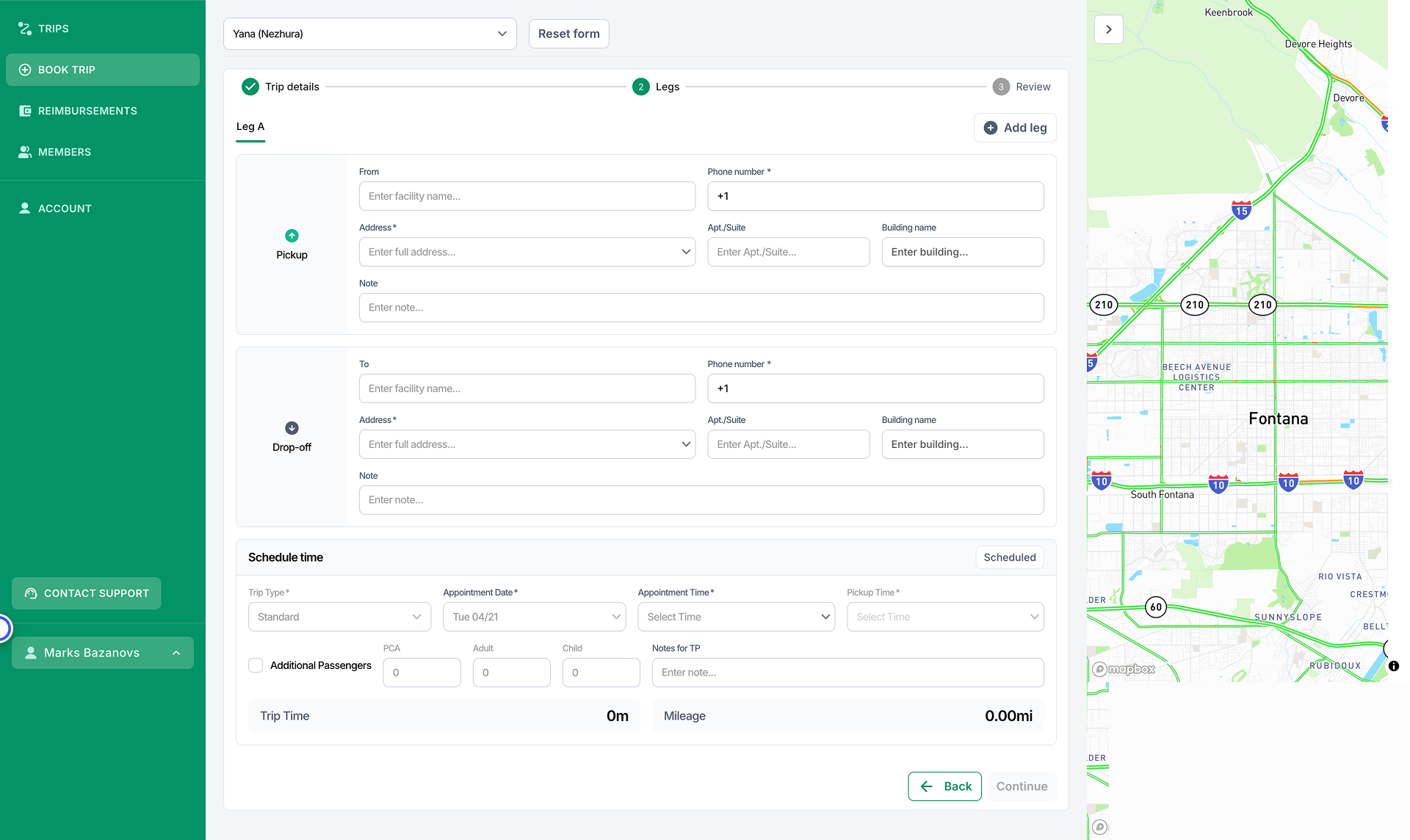Click the Account person icon

point(25,209)
